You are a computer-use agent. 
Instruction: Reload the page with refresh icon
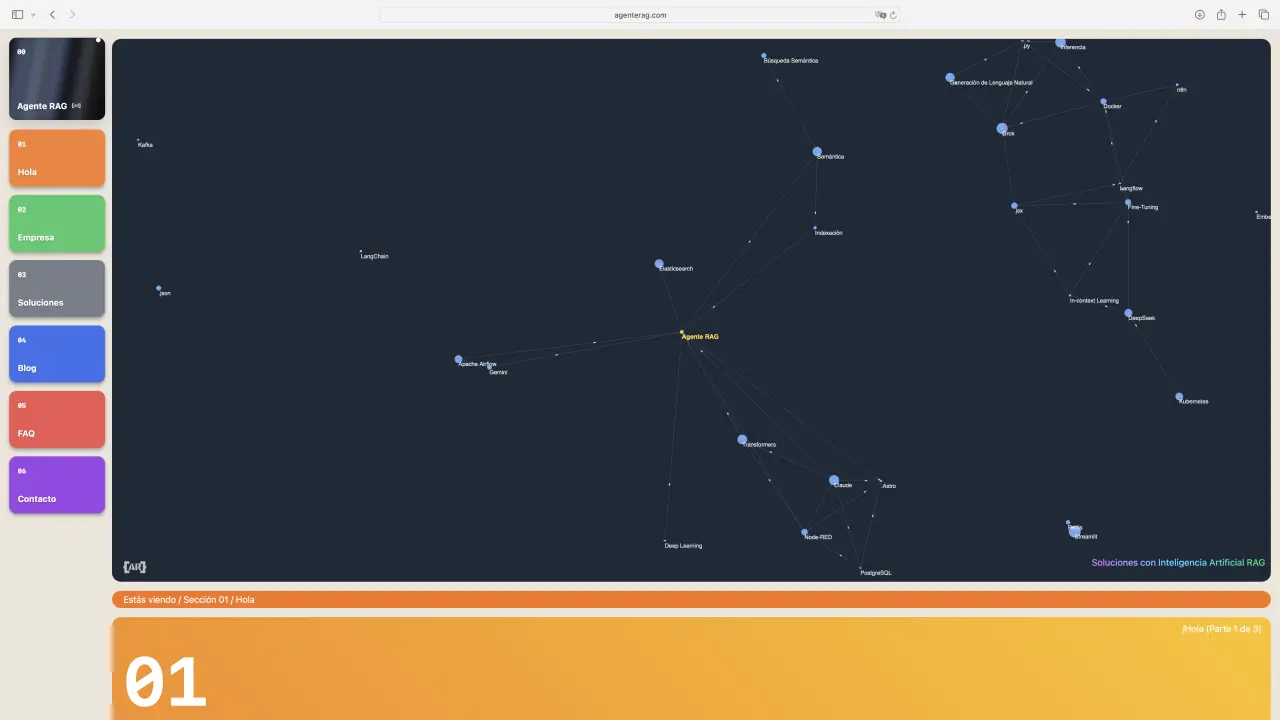pyautogui.click(x=893, y=15)
